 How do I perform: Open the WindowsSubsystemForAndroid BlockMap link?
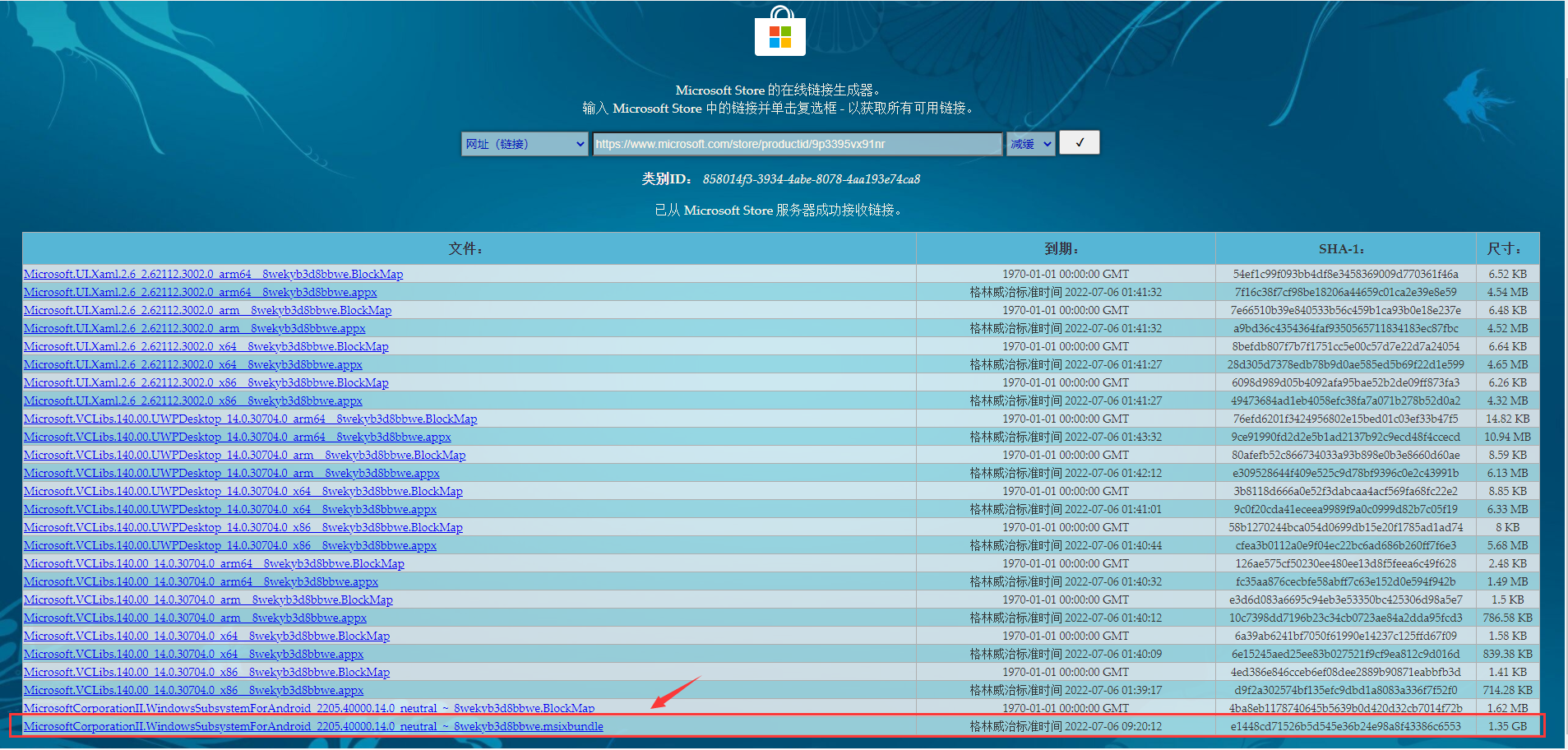[x=308, y=708]
